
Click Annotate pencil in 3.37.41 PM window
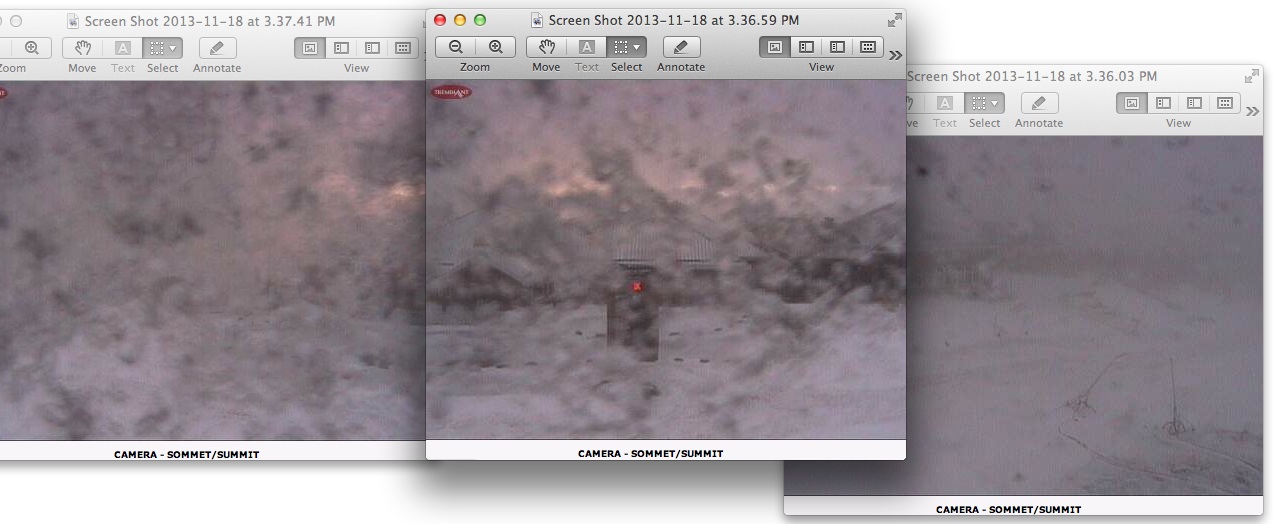click(x=217, y=47)
